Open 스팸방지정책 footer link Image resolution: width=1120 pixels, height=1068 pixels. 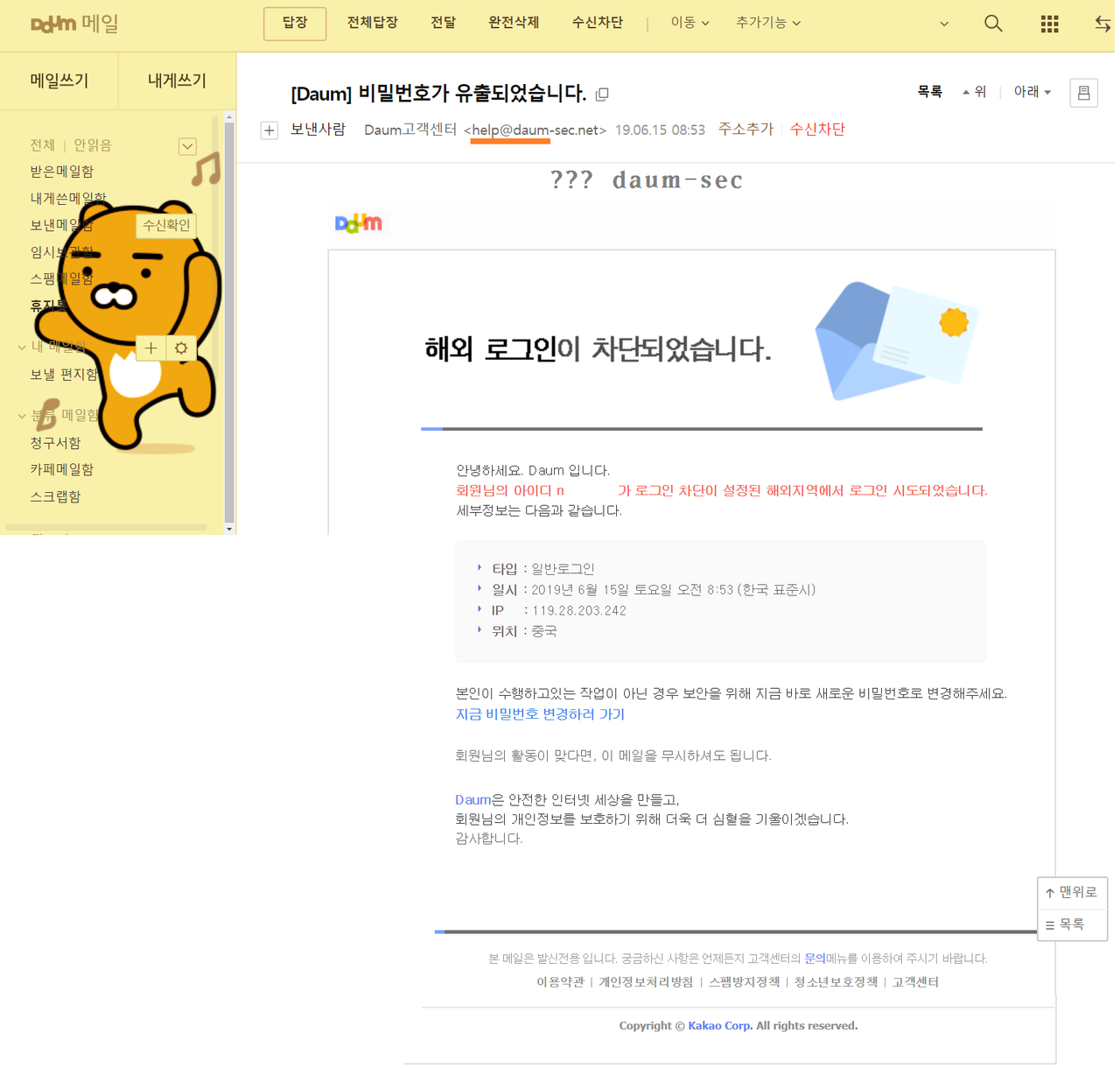pos(744,982)
